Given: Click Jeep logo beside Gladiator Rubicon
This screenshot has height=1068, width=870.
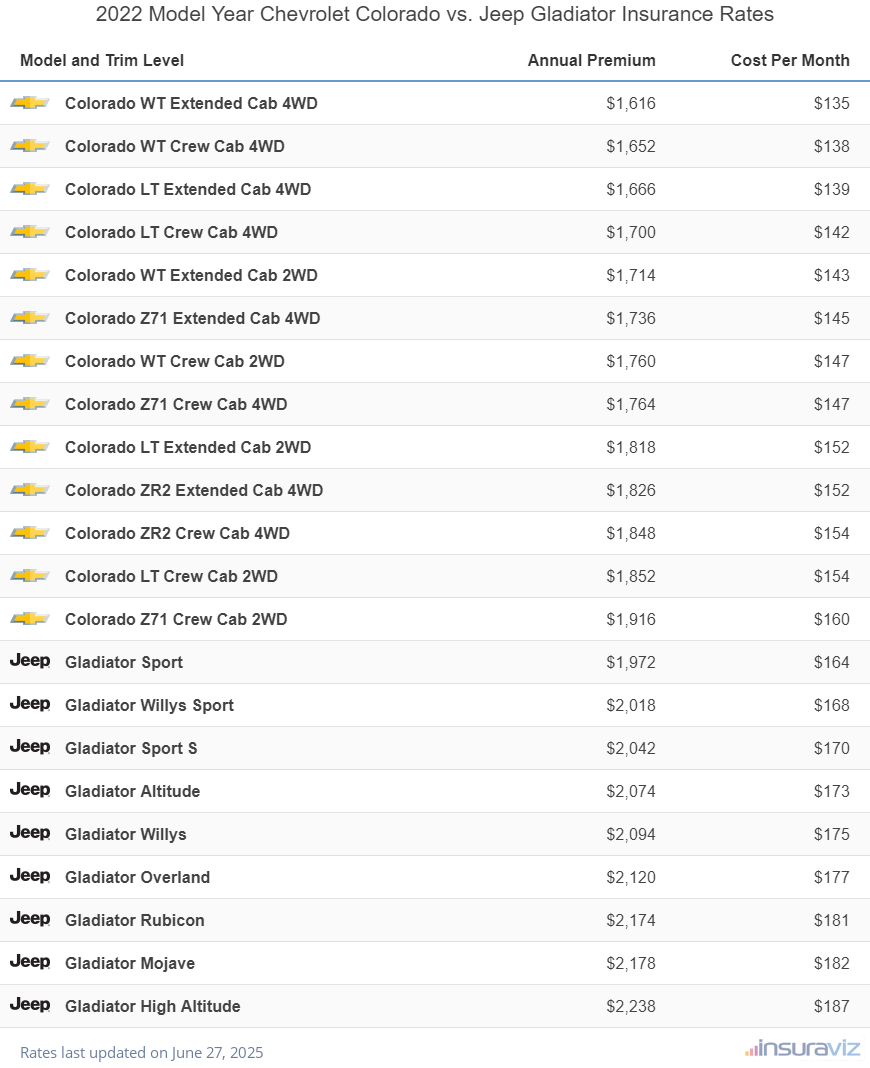Looking at the screenshot, I should [30, 918].
